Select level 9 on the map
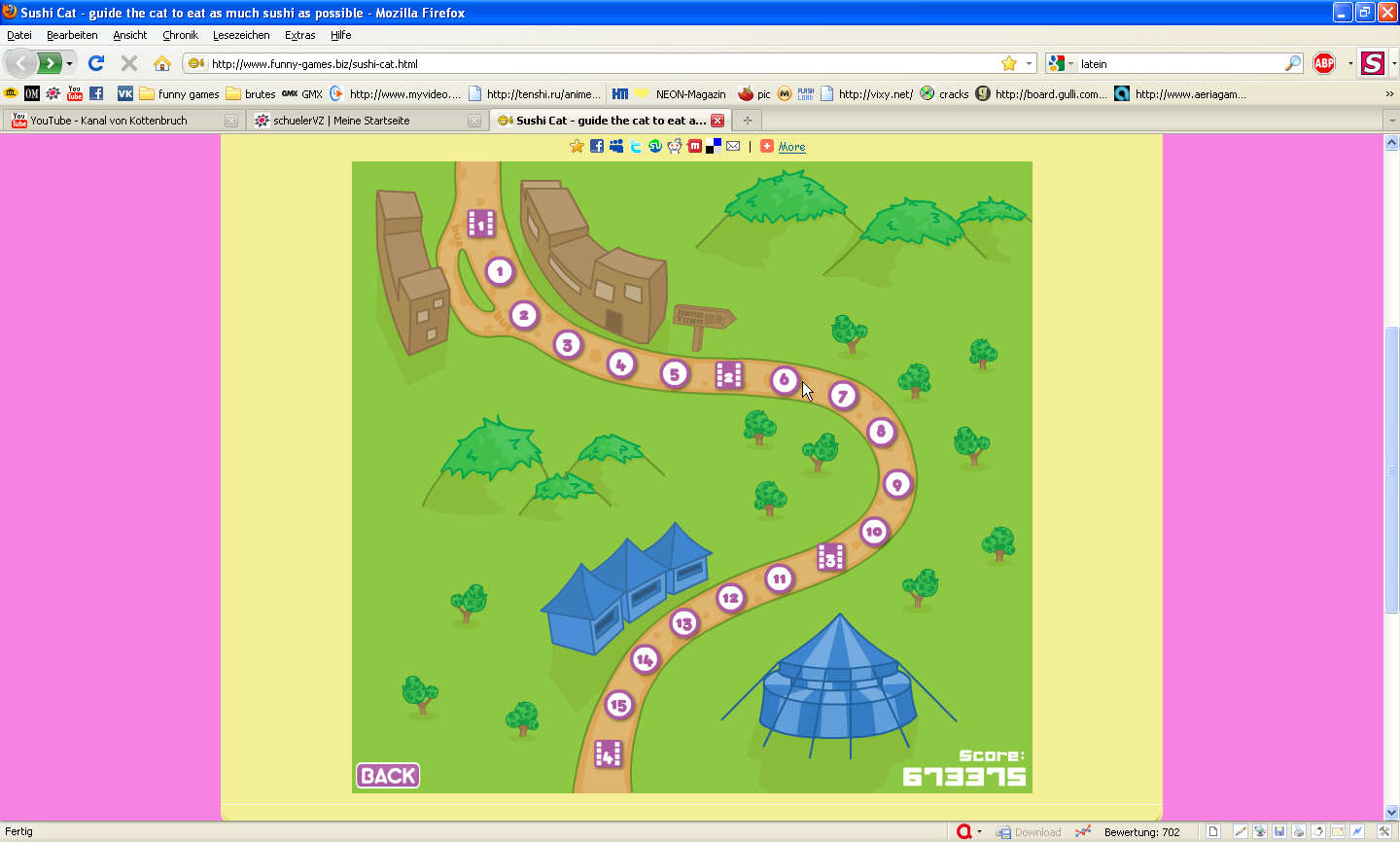1400x842 pixels. (897, 484)
